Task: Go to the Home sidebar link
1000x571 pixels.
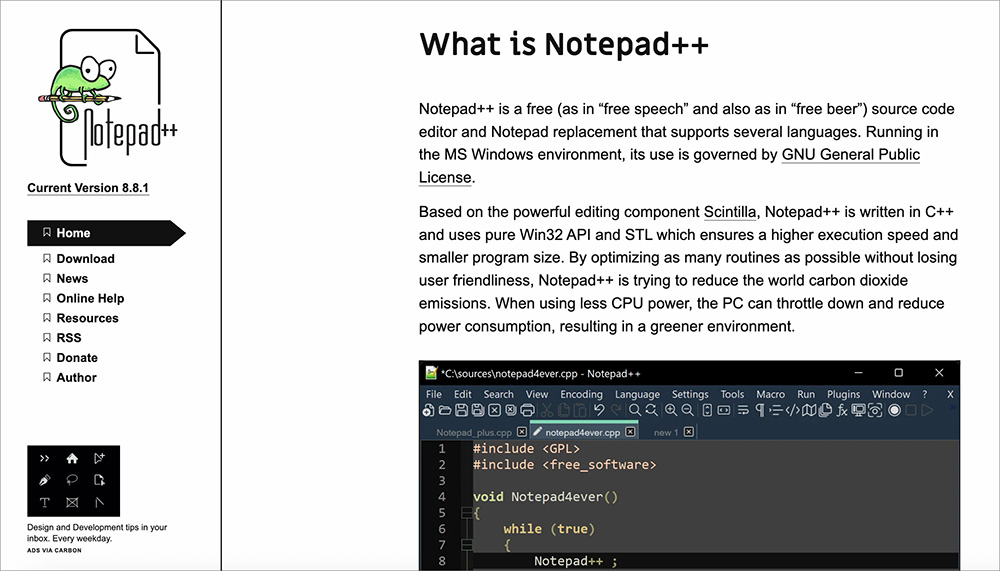Action: tap(106, 233)
